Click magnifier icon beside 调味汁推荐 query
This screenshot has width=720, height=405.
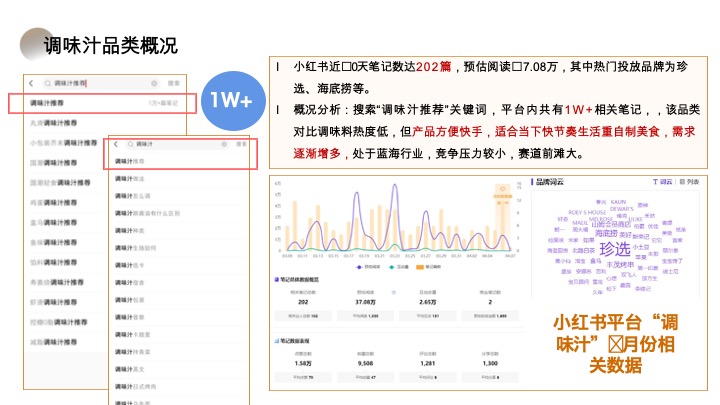(x=47, y=83)
